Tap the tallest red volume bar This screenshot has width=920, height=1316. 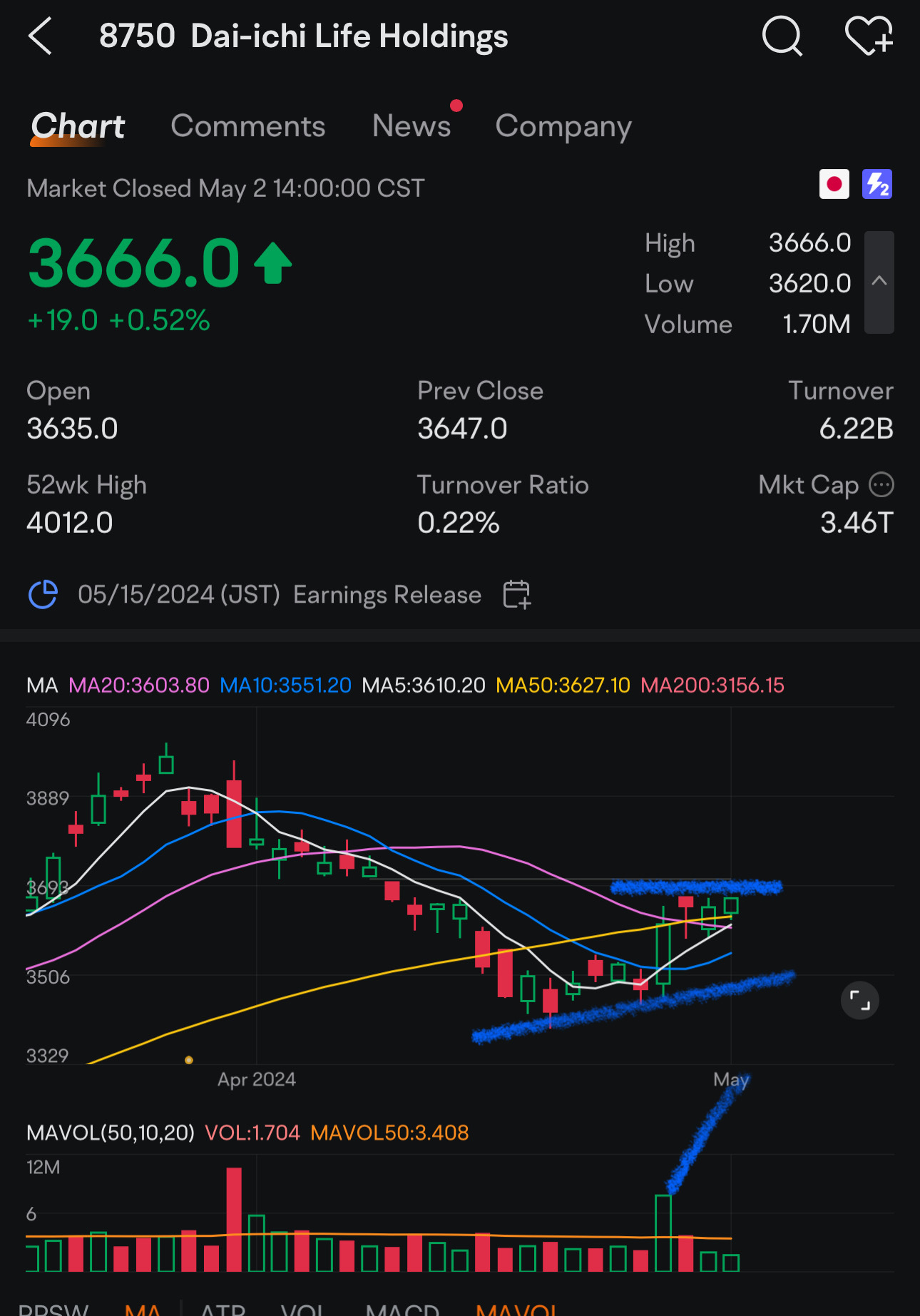tap(234, 1220)
